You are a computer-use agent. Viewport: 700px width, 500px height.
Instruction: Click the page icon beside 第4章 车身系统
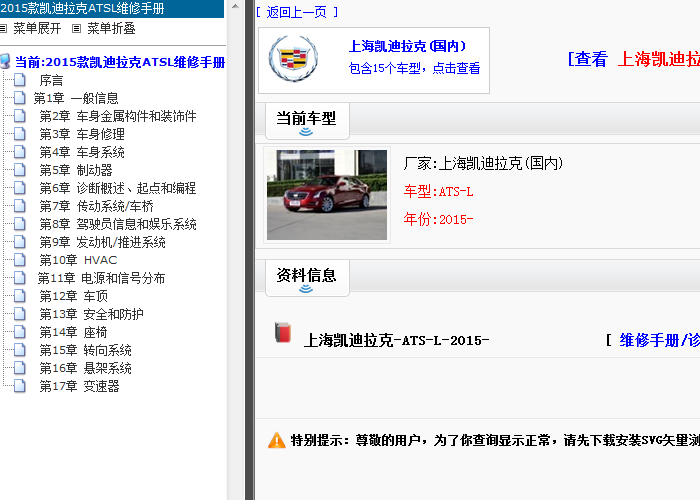20,152
